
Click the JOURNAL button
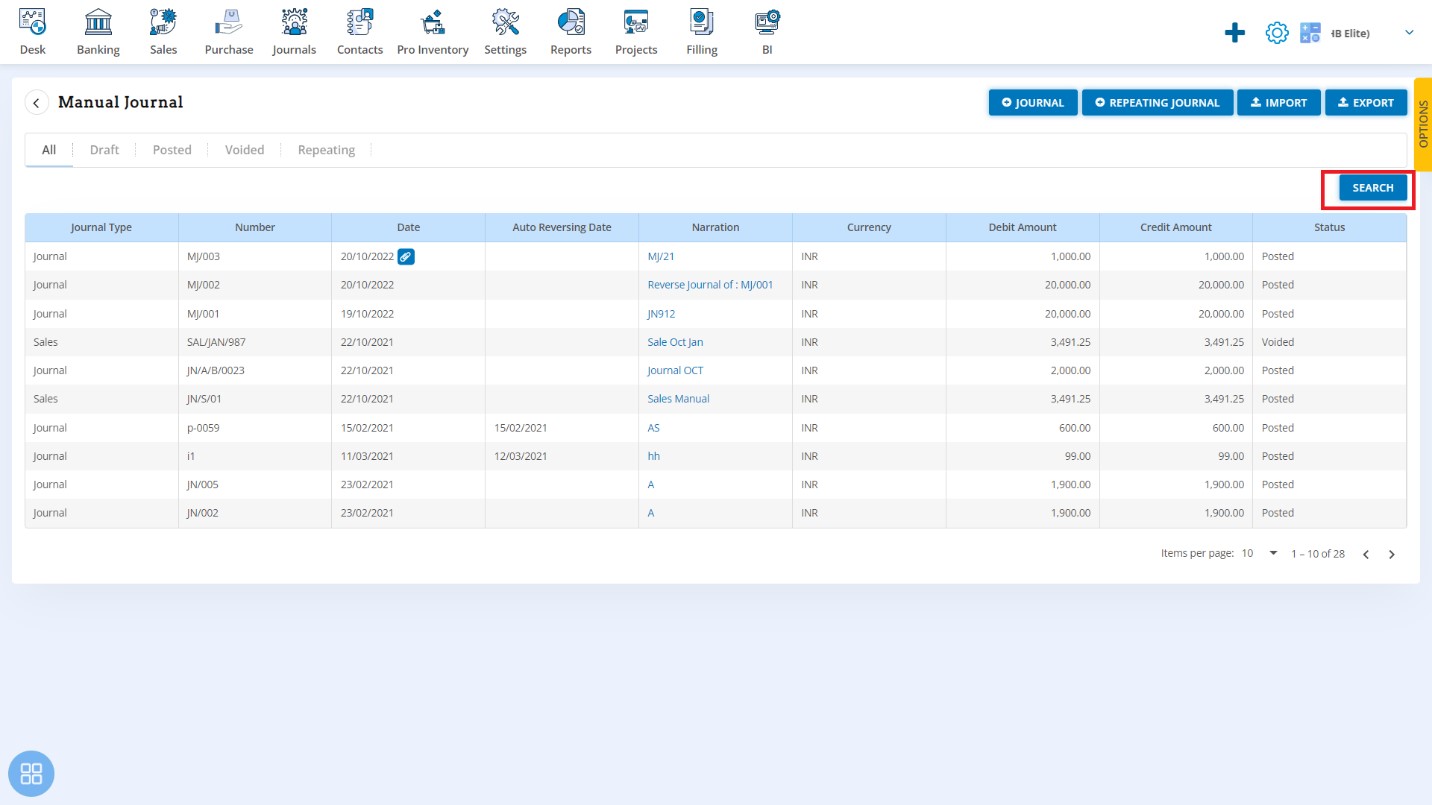point(1033,102)
